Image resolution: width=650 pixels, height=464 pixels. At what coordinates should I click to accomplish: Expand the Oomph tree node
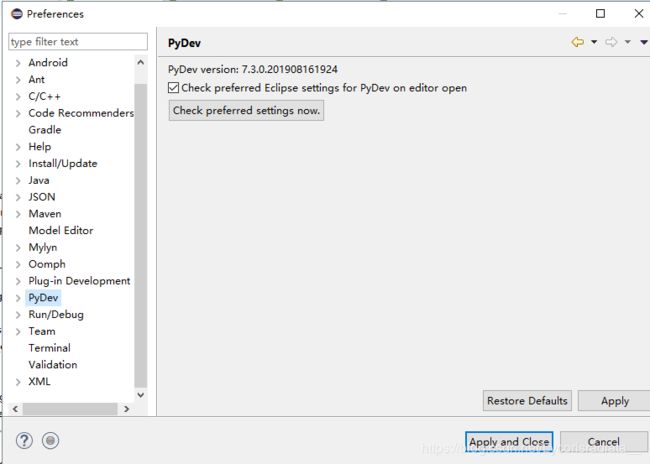point(18,264)
